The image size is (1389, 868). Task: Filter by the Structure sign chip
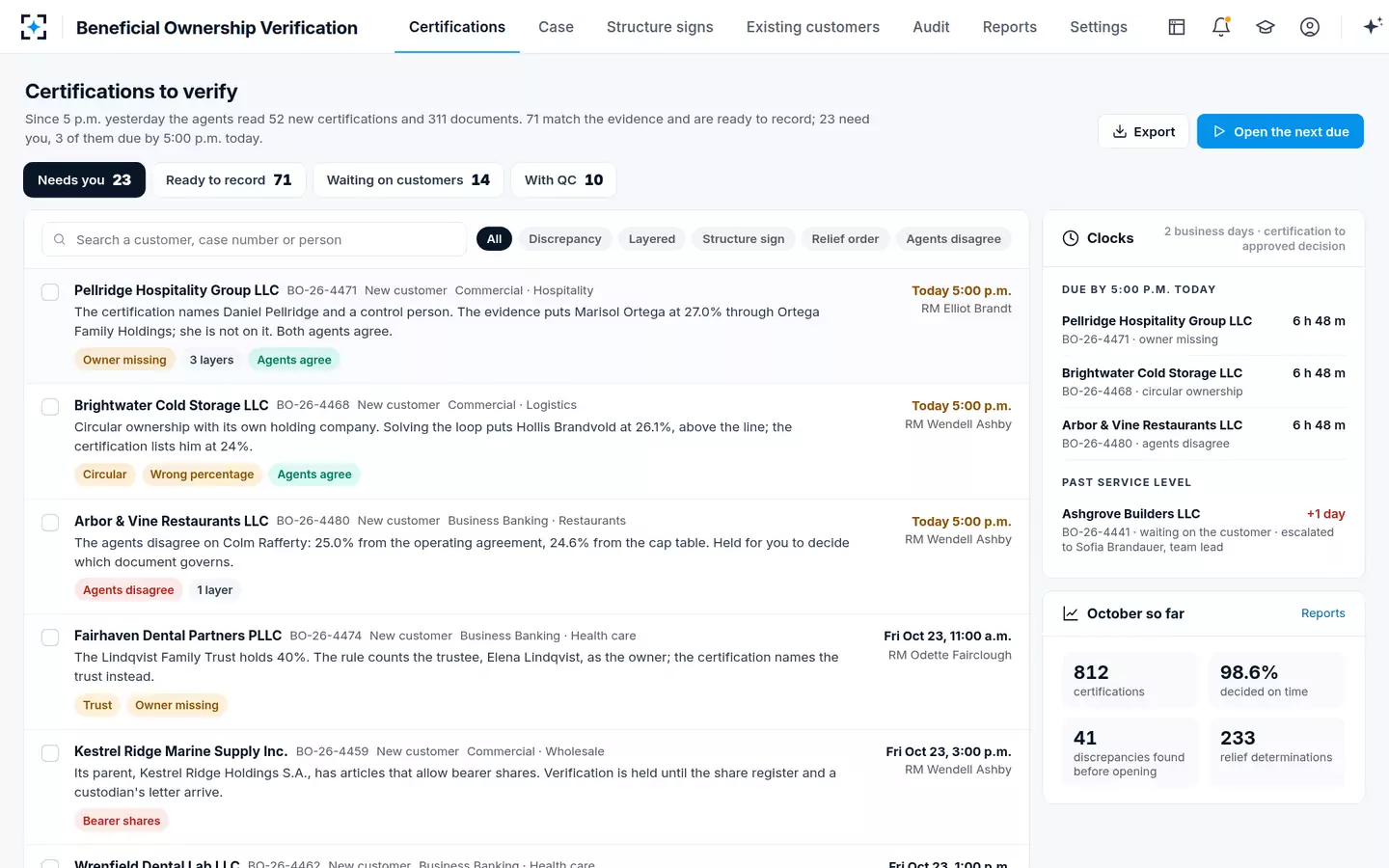tap(744, 239)
